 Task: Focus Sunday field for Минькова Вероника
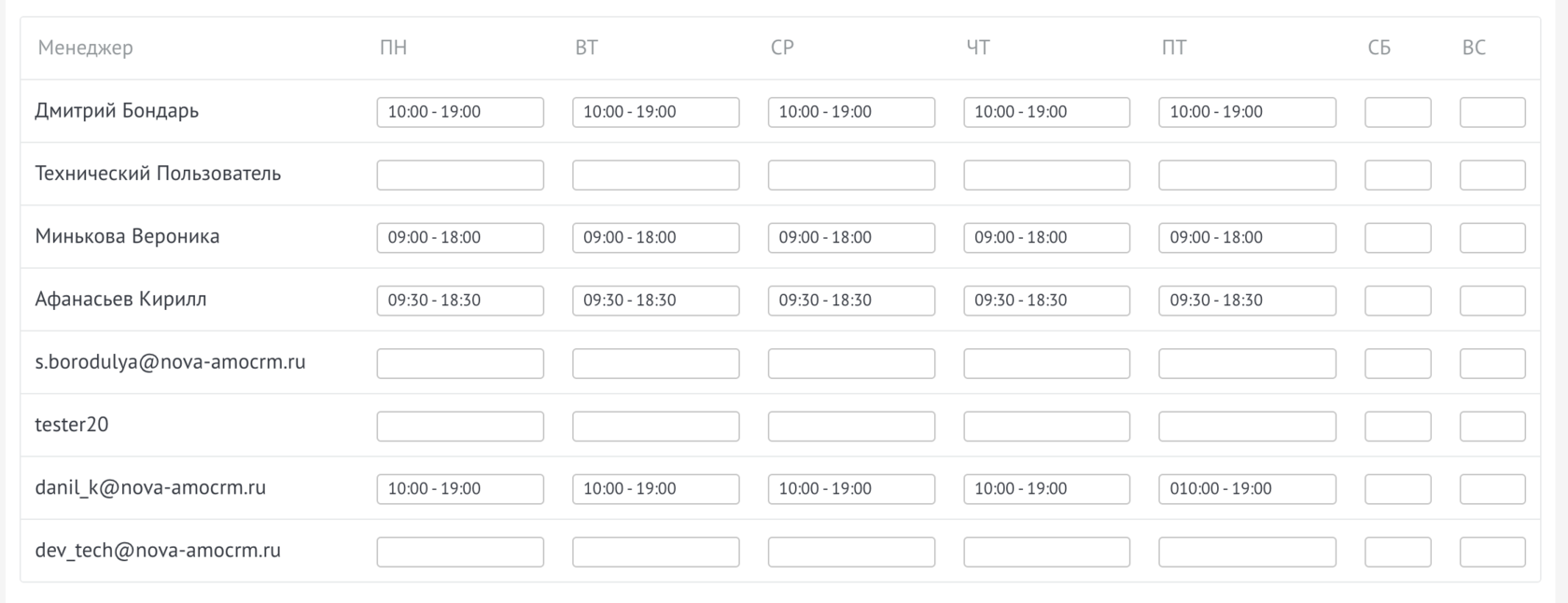coord(1492,237)
